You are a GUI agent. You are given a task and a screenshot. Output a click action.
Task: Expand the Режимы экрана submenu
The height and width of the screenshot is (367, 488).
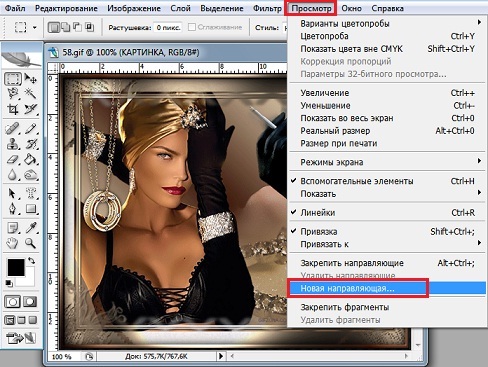(x=387, y=162)
